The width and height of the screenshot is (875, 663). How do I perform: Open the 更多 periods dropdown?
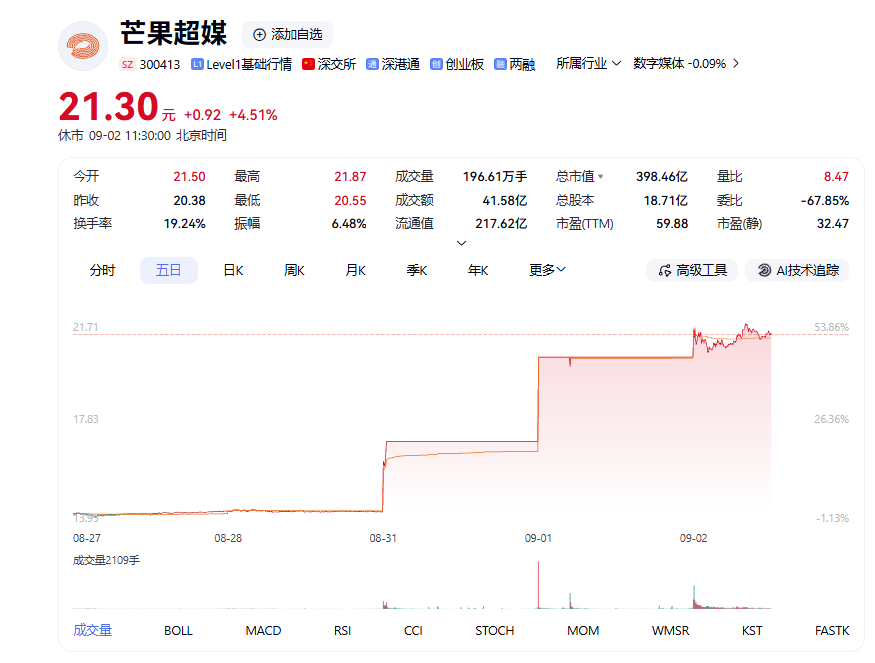point(547,271)
